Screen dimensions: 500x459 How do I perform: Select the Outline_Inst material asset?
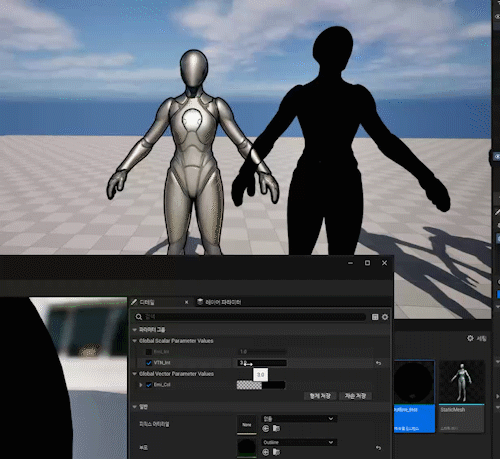click(x=414, y=396)
